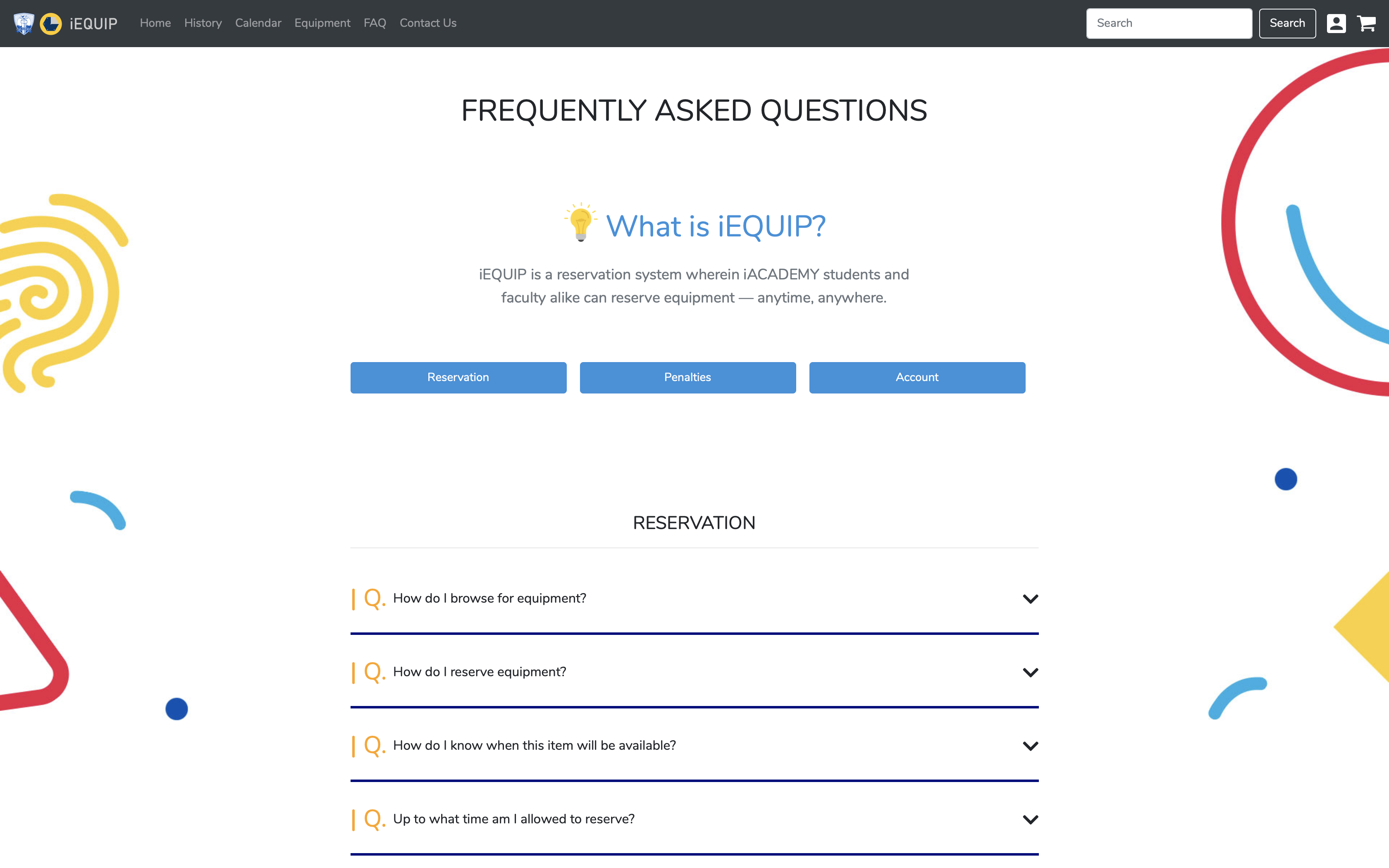1389x868 pixels.
Task: Click the Penalties category button
Action: (687, 377)
